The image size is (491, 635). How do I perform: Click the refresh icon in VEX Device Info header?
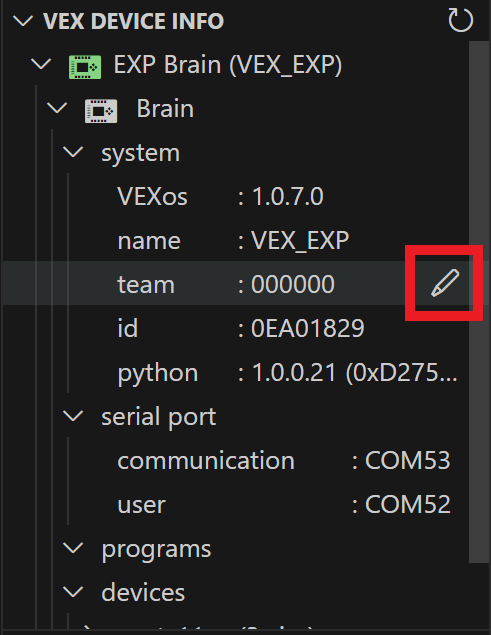coord(461,20)
